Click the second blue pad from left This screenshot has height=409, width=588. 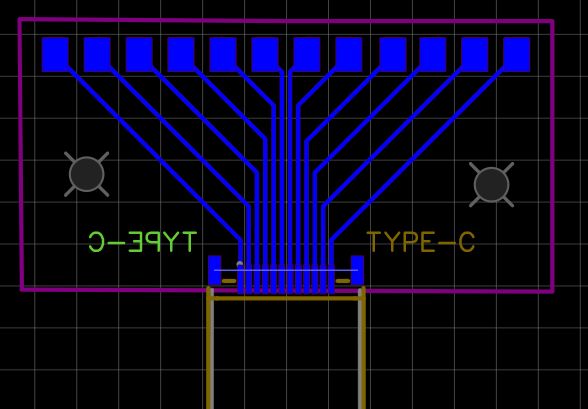tap(97, 54)
